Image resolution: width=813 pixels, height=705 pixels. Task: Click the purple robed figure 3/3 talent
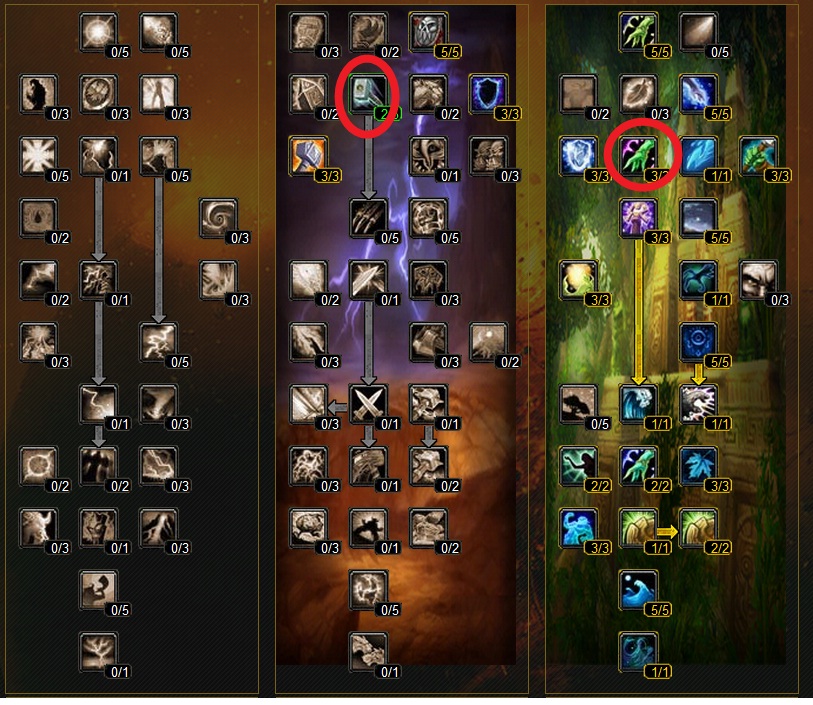click(x=638, y=217)
